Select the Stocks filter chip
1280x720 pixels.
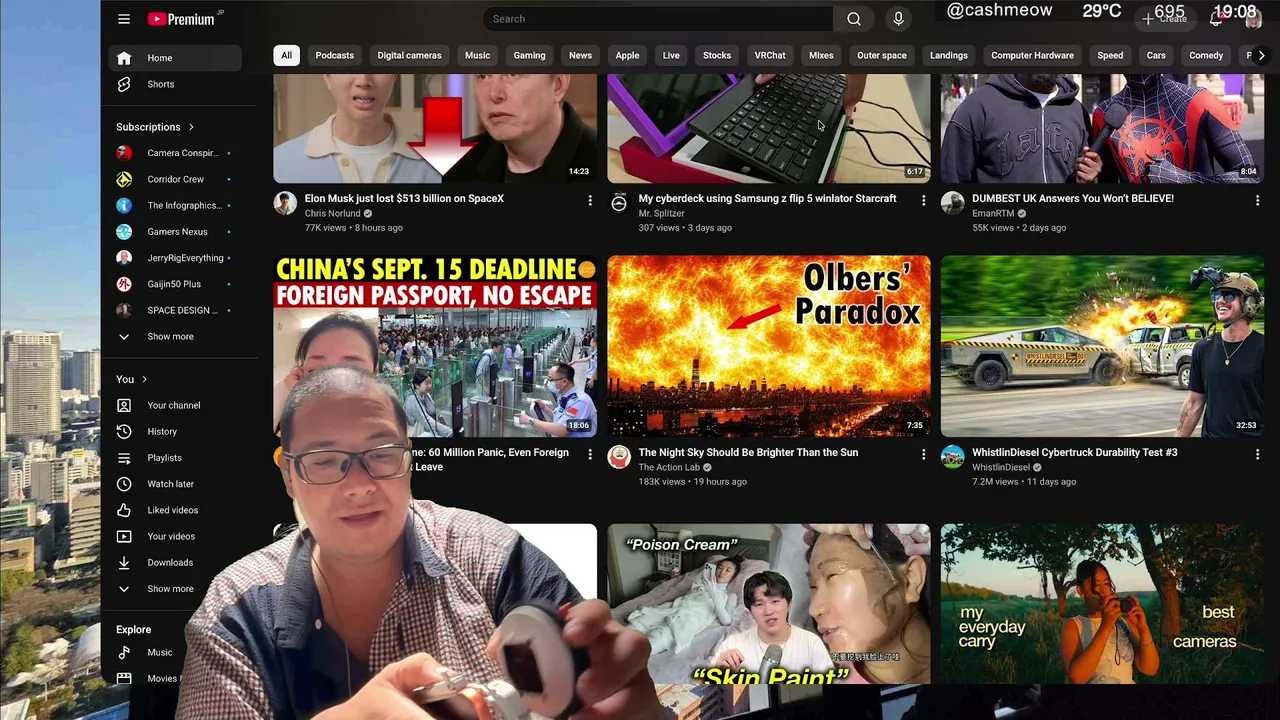[717, 55]
